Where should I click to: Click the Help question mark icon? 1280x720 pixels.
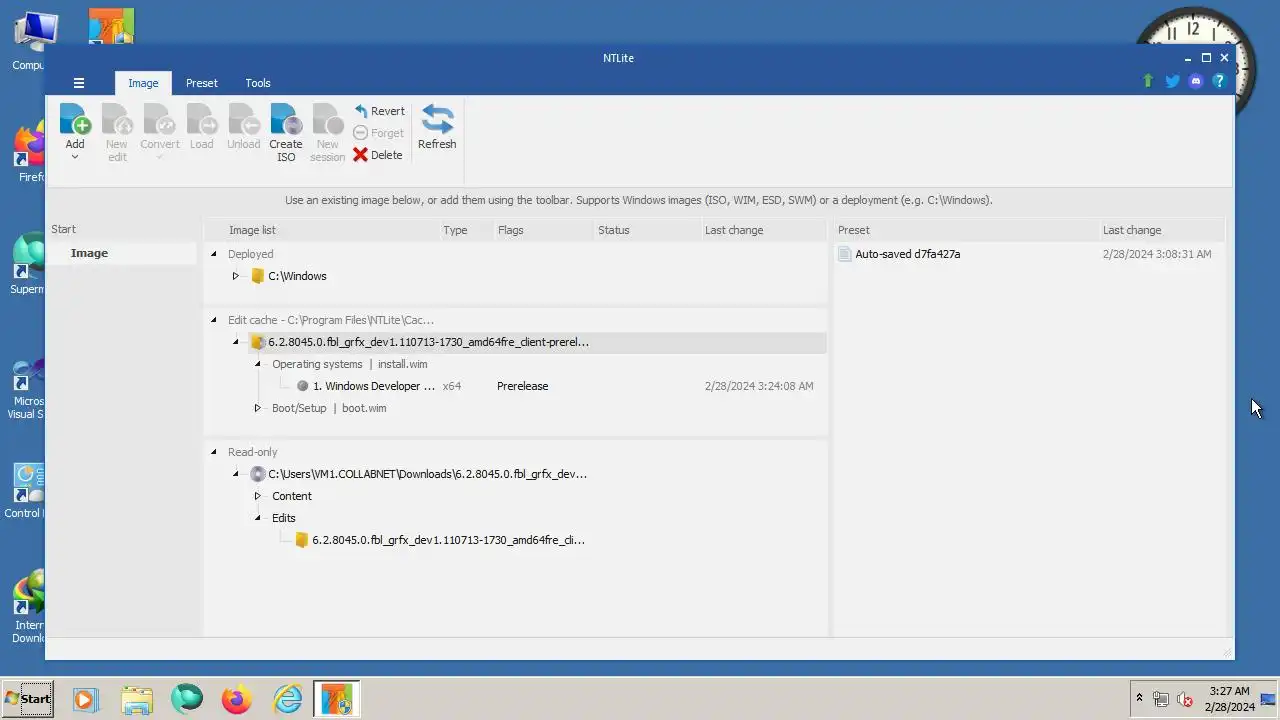1219,81
